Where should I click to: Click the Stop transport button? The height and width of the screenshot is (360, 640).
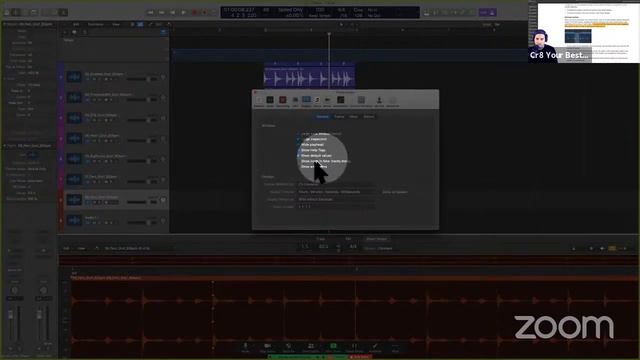[173, 12]
